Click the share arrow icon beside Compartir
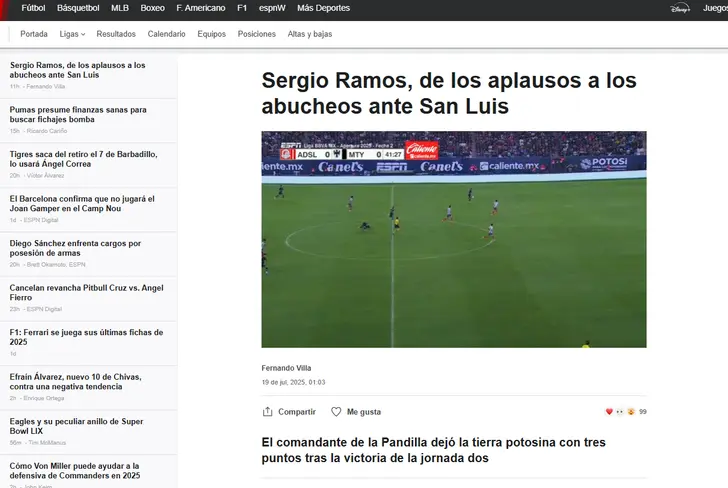Image resolution: width=728 pixels, height=488 pixels. coord(267,411)
